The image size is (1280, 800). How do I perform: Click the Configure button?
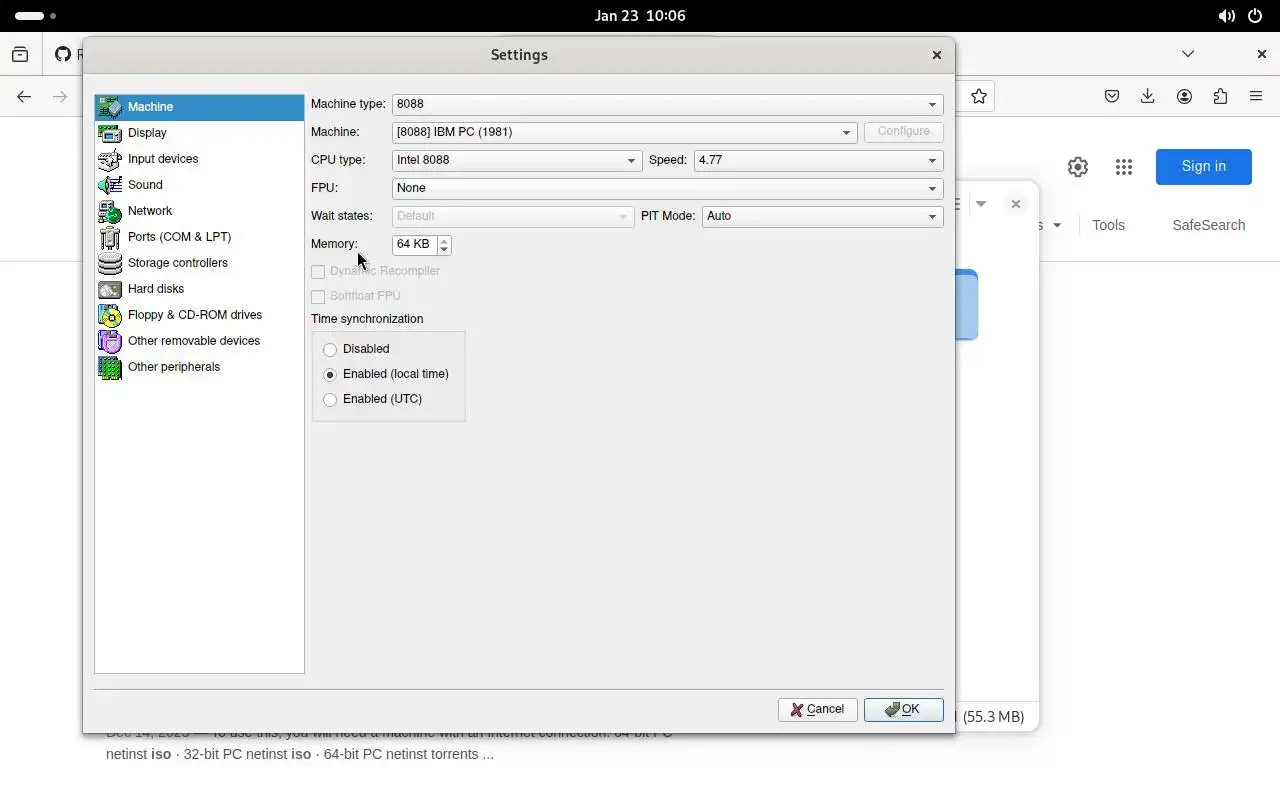tap(903, 132)
